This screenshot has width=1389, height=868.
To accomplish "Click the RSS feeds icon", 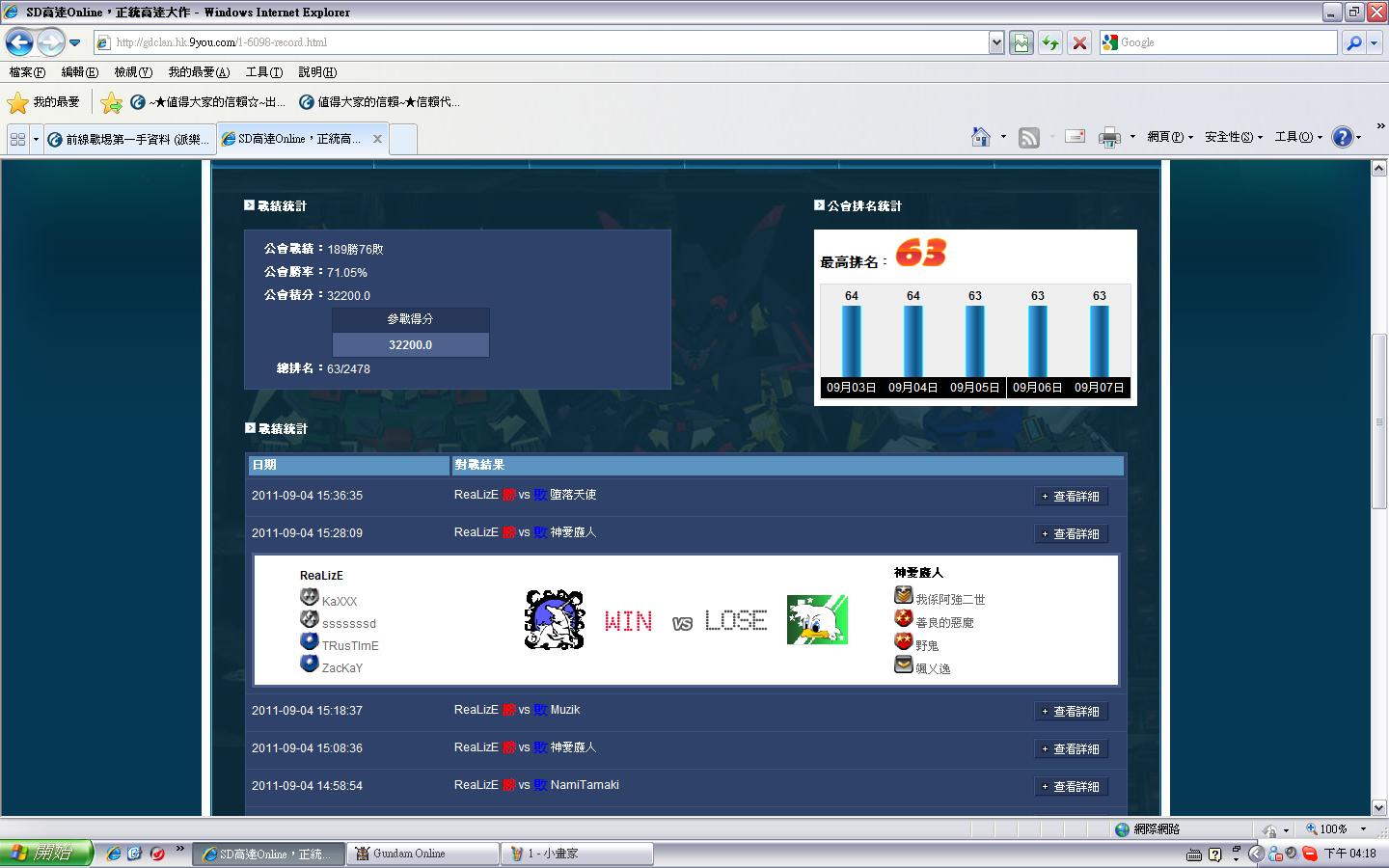I will click(x=1029, y=137).
